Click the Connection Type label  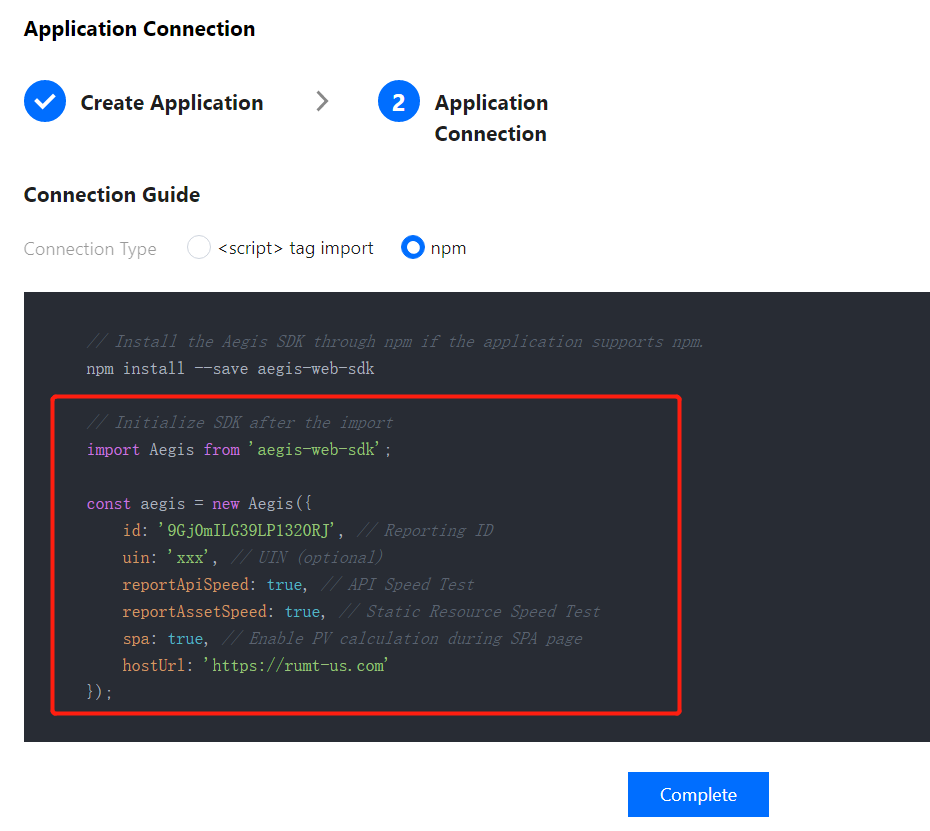[x=90, y=249]
